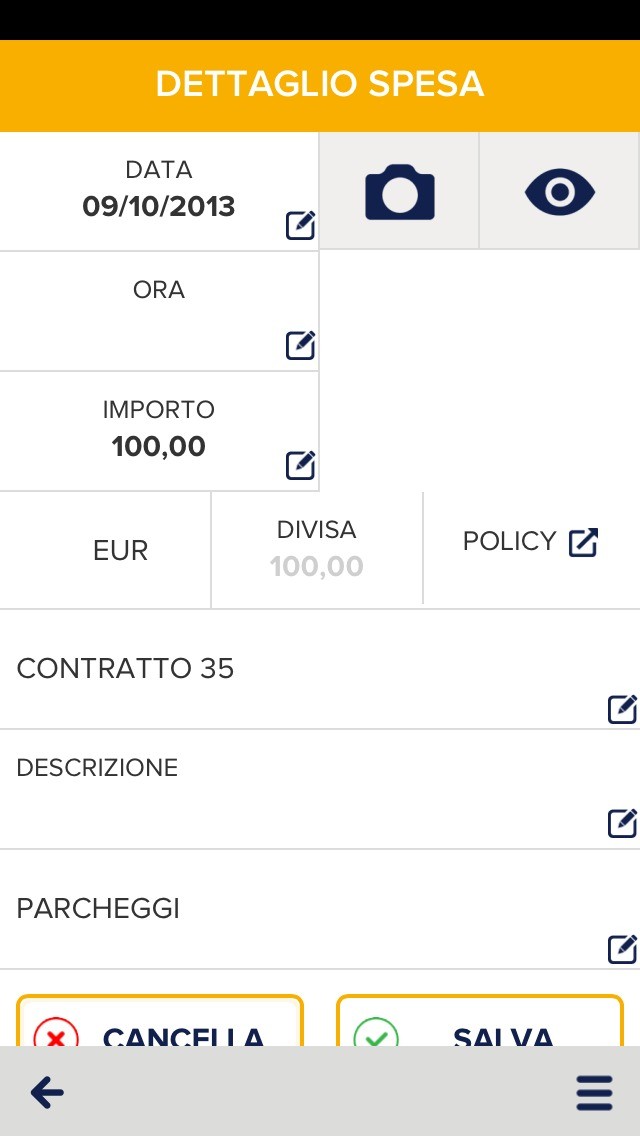Select the EUR currency cell
Screen dimensions: 640x1136
pyautogui.click(x=120, y=551)
